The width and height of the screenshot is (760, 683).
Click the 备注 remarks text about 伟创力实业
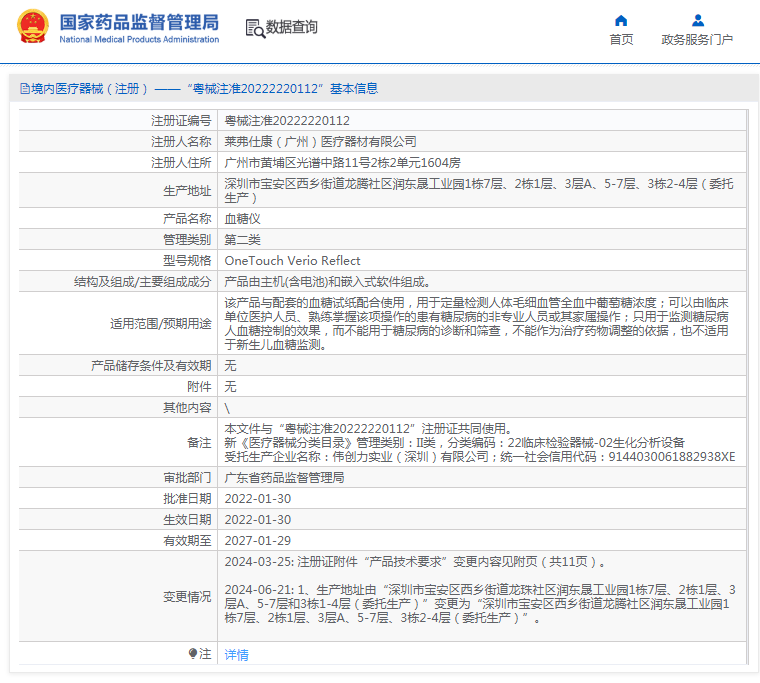(480, 457)
